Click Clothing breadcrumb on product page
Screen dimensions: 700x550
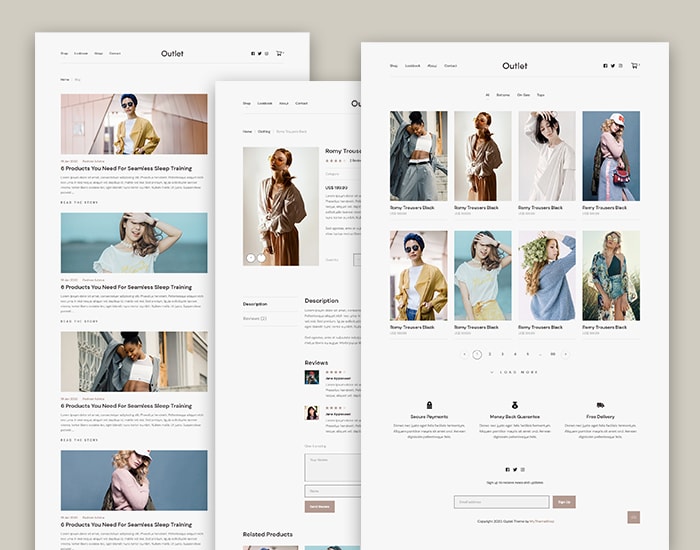point(264,132)
